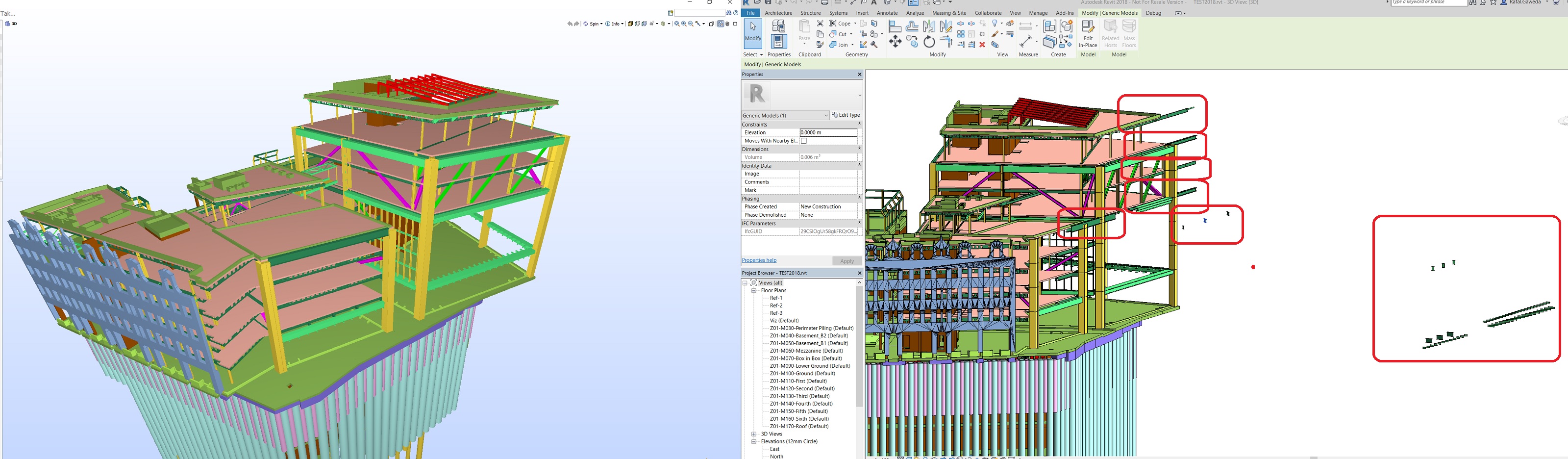This screenshot has width=1568, height=459.
Task: Open the Properties help link
Action: (759, 260)
